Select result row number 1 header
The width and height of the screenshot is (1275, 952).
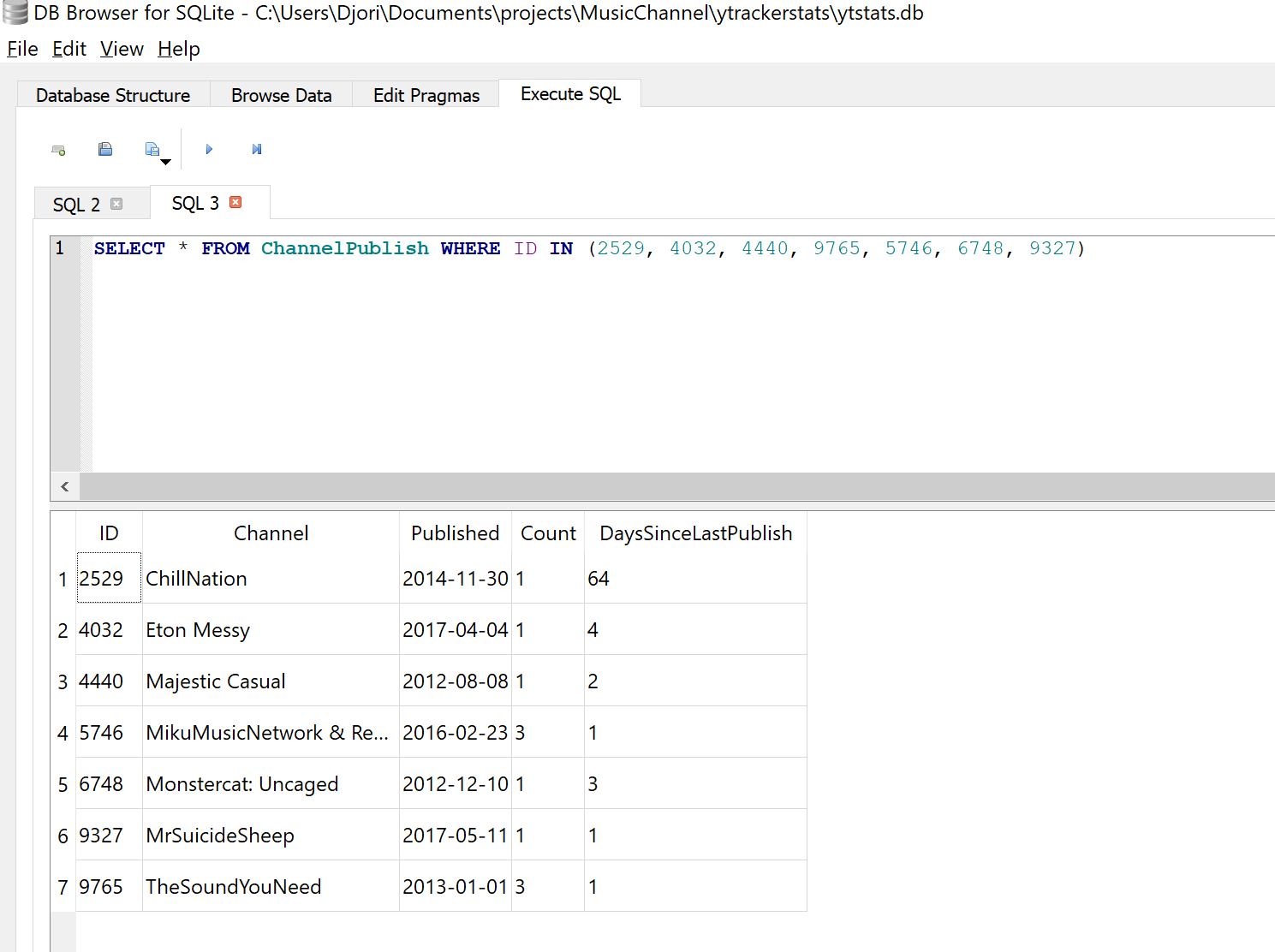[63, 579]
